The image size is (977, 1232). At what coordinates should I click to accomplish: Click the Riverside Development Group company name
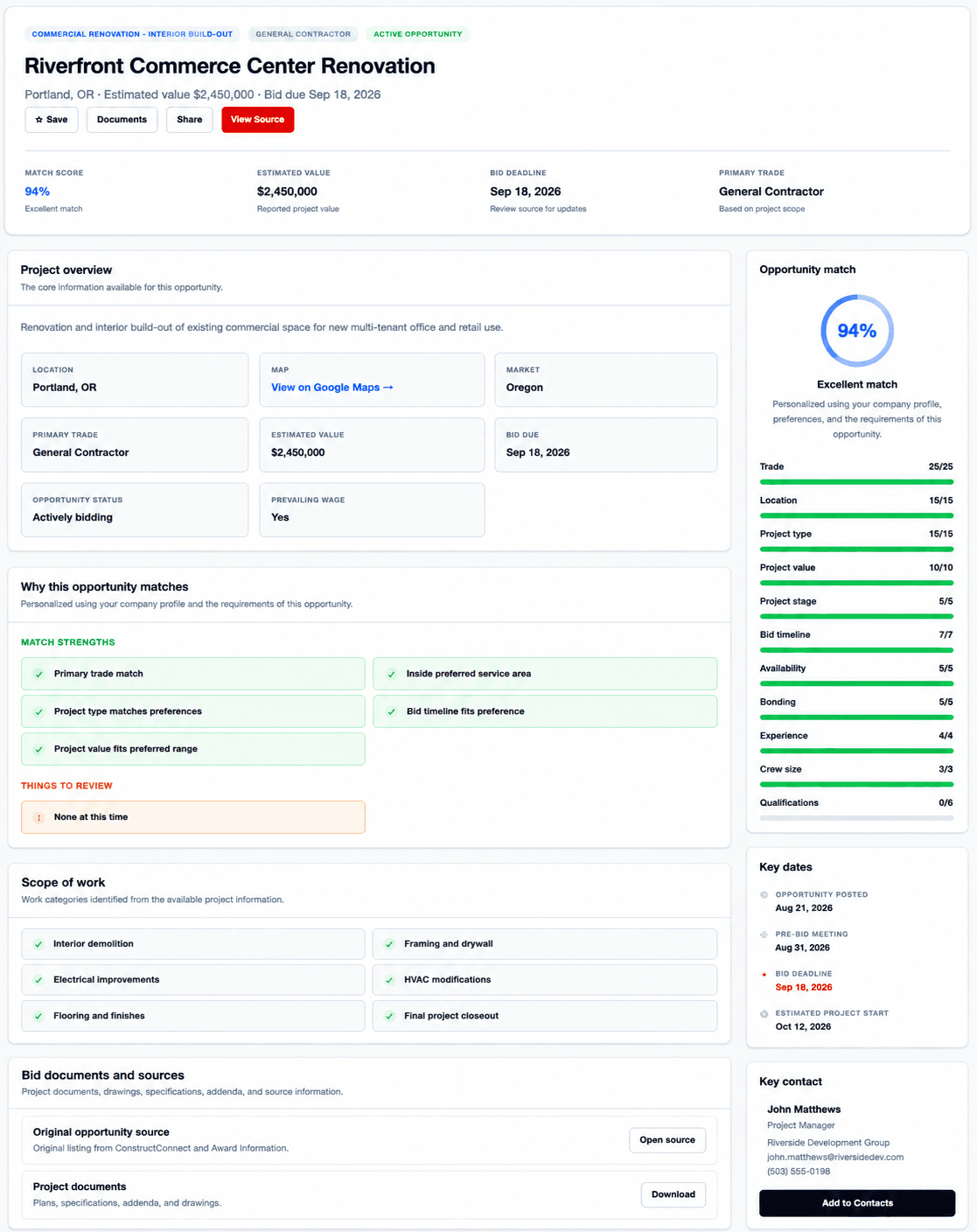pyautogui.click(x=828, y=1143)
